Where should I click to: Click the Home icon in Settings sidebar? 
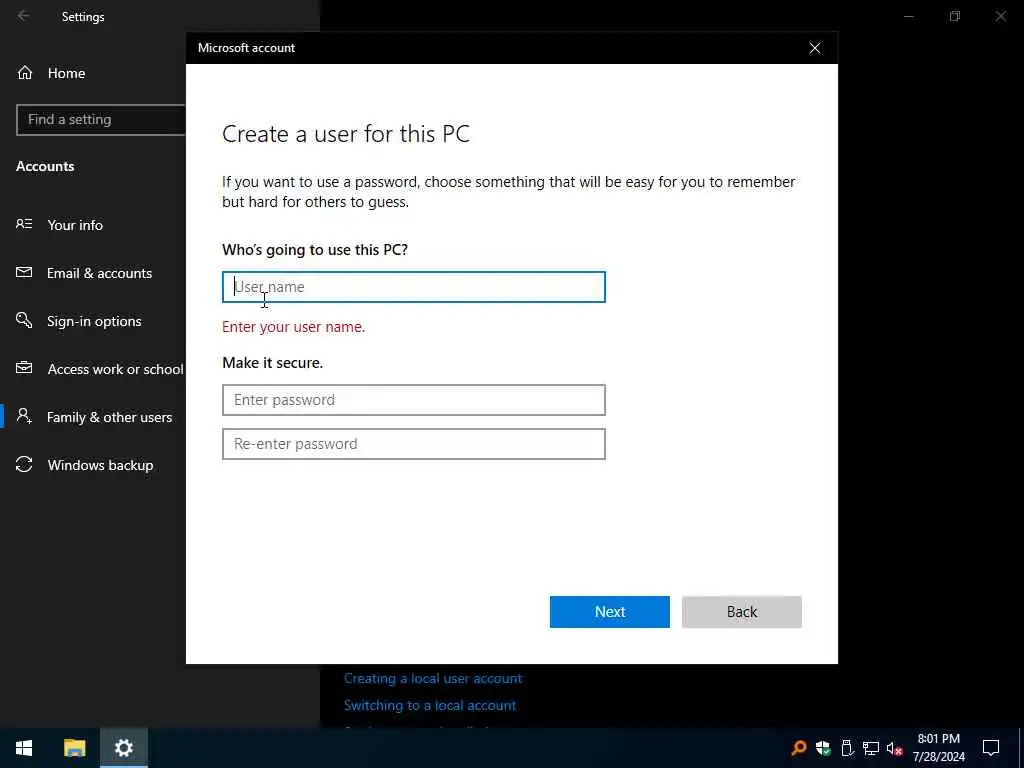[25, 72]
